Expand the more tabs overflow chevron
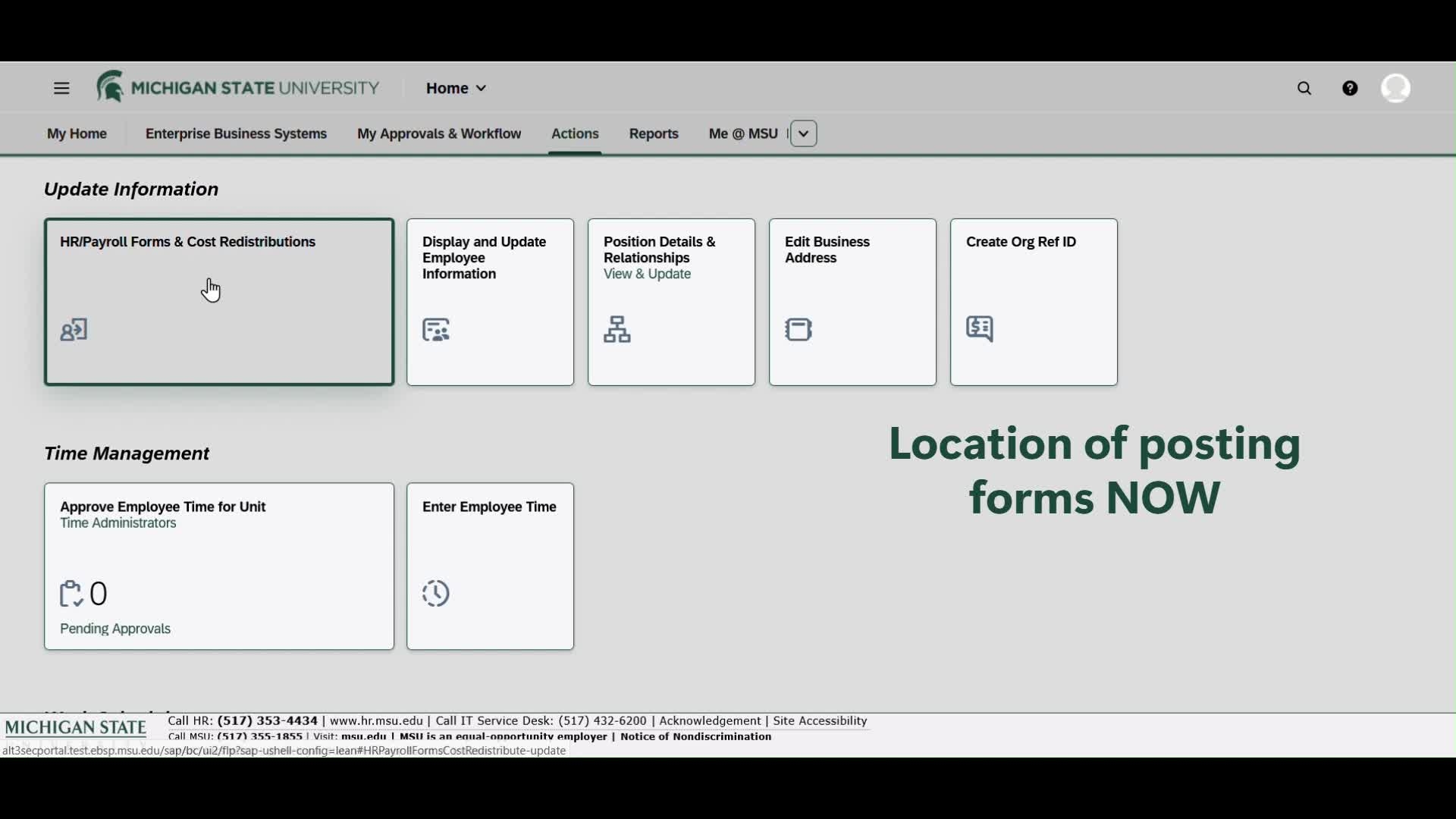 pos(804,134)
